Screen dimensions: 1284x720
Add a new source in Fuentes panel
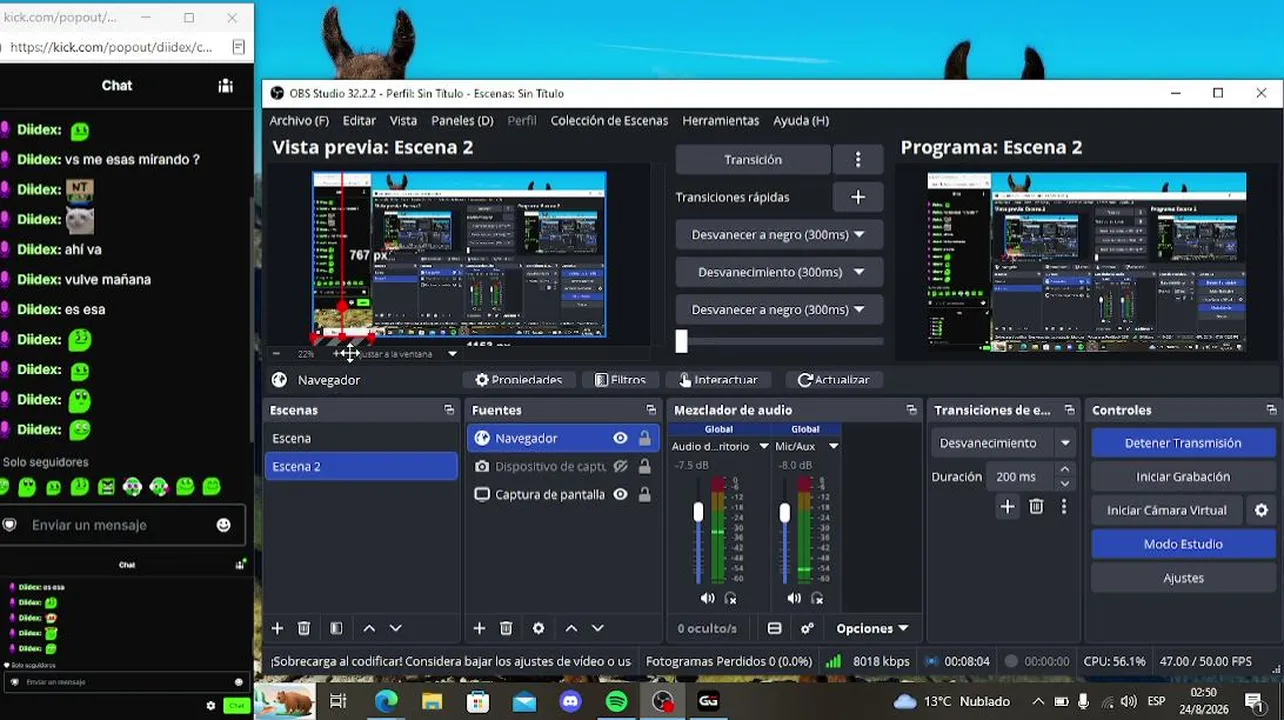[x=479, y=628]
